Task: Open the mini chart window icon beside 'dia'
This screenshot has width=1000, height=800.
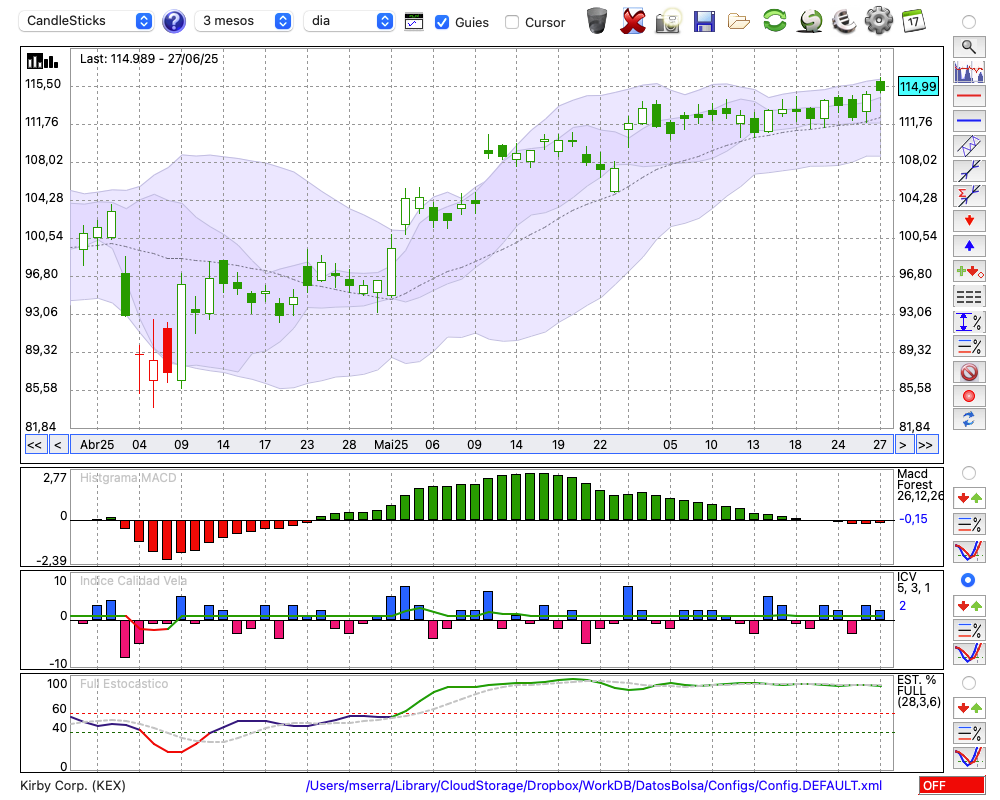Action: tap(414, 22)
